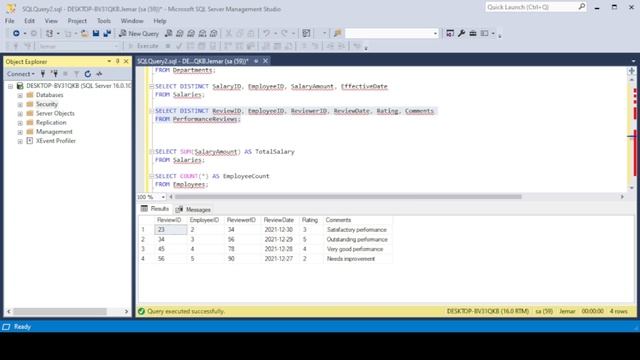Image resolution: width=640 pixels, height=360 pixels.
Task: Expand the XEvent Profiler node
Action: tap(20, 141)
